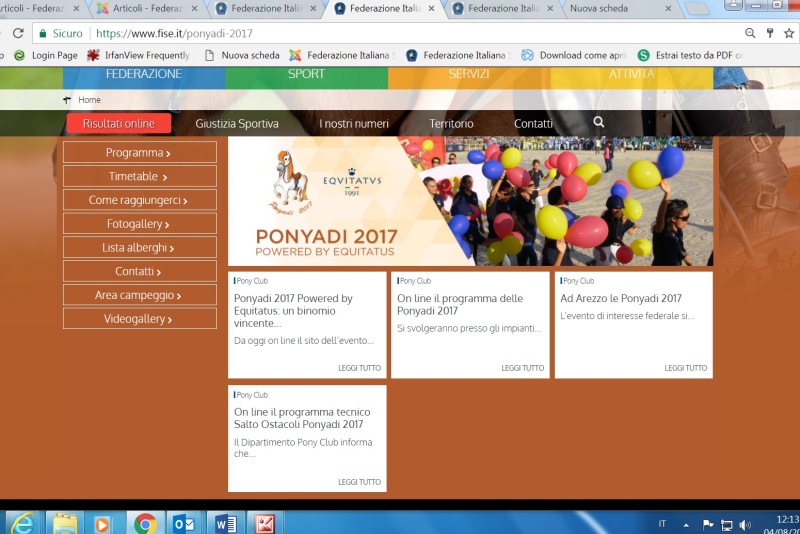800x534 pixels.
Task: Launch Internet Explorer from the taskbar
Action: (x=22, y=523)
